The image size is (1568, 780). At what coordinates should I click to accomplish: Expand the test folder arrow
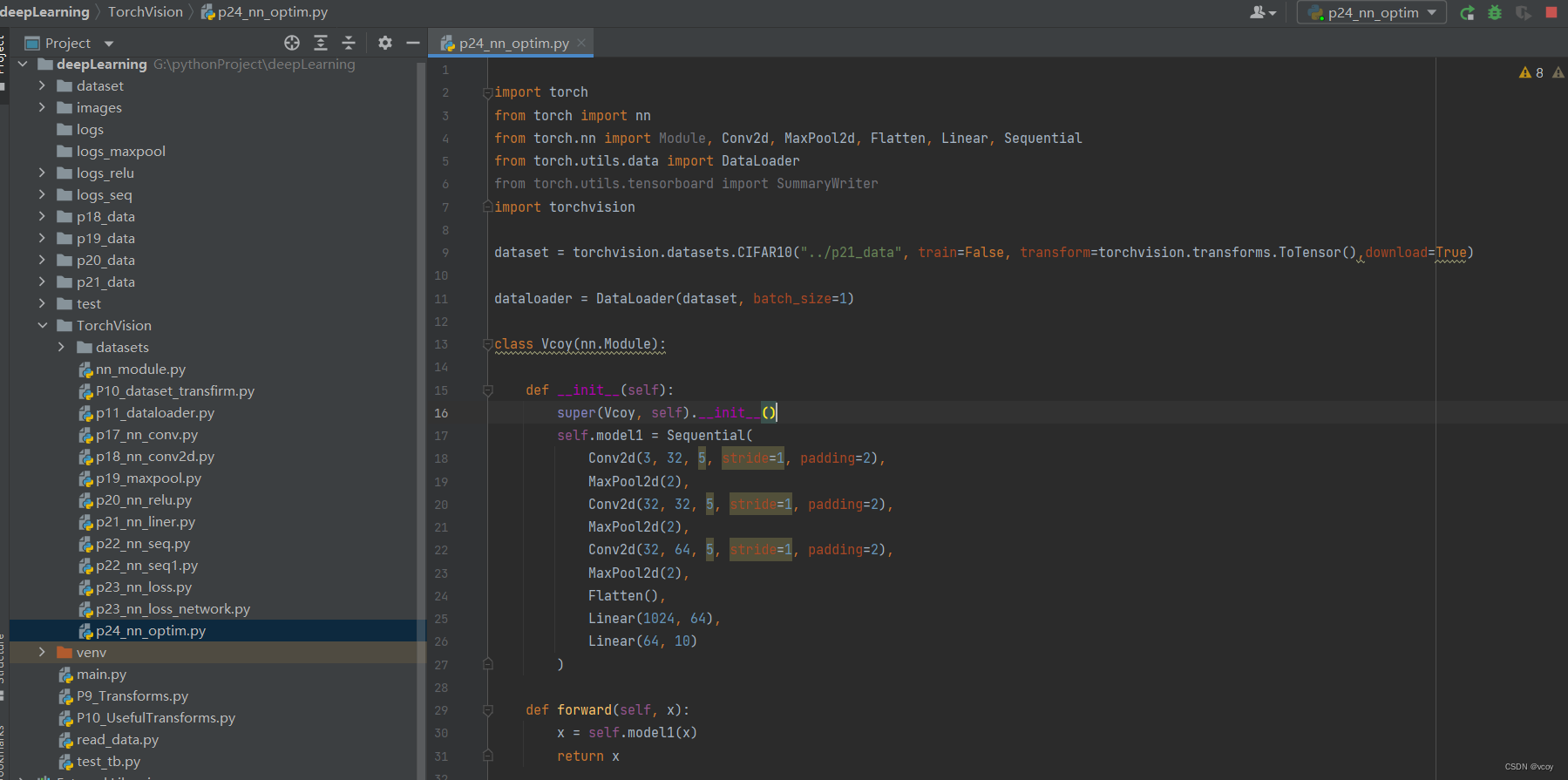pos(42,303)
